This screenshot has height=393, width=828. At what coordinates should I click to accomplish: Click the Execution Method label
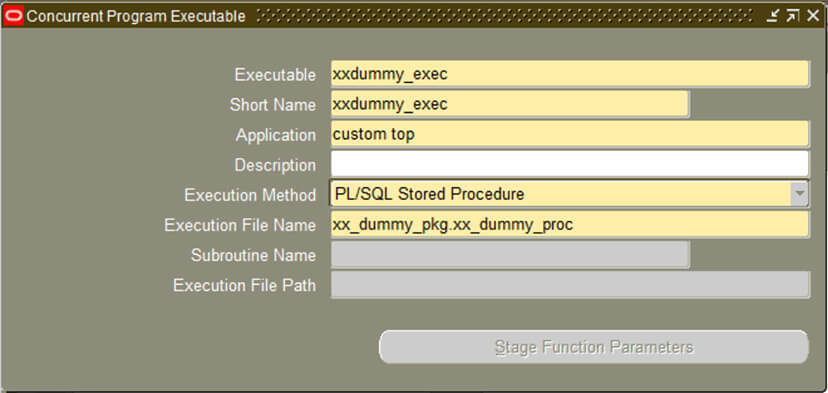point(250,195)
